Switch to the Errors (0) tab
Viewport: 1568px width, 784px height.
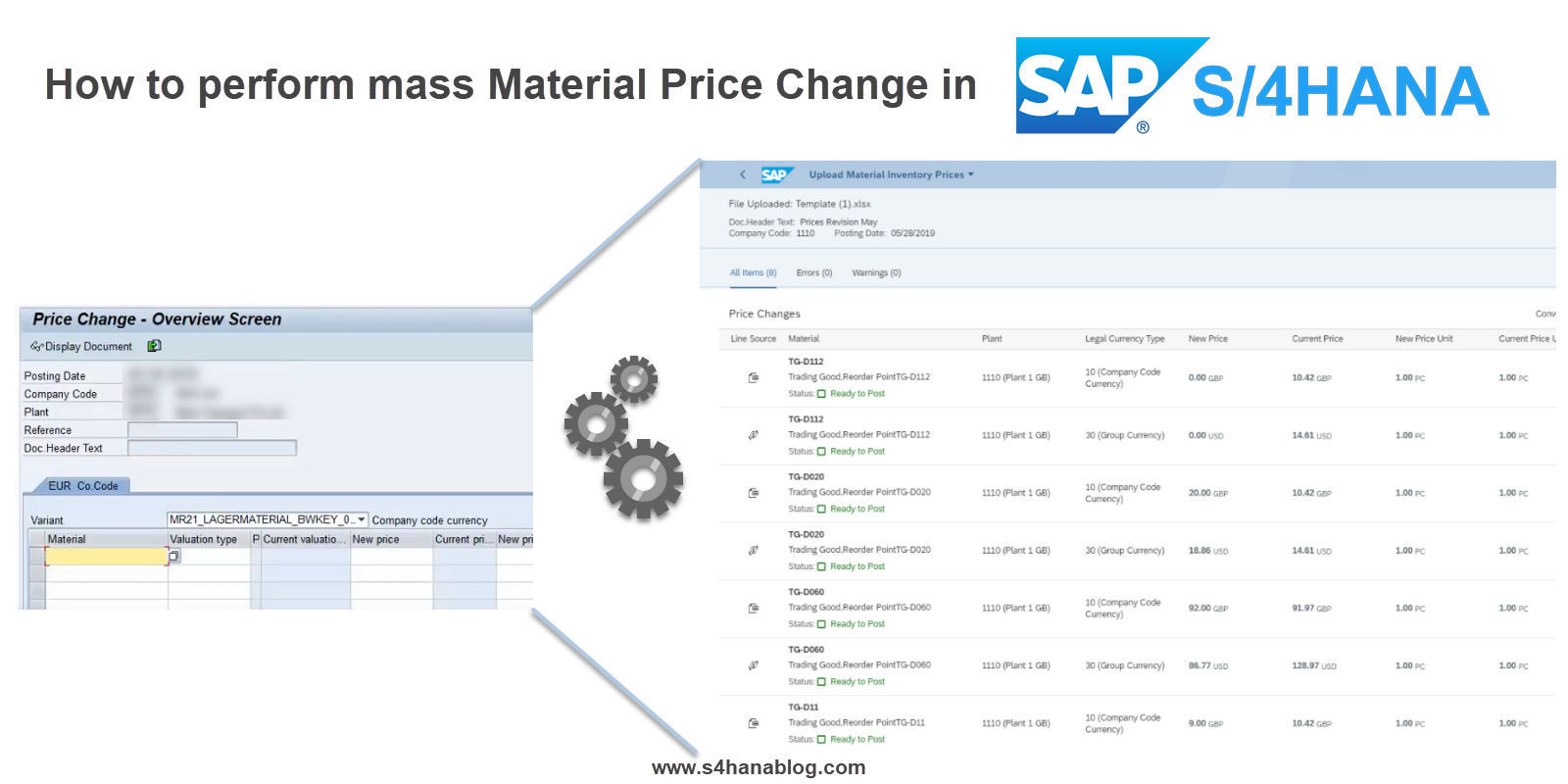tap(814, 273)
